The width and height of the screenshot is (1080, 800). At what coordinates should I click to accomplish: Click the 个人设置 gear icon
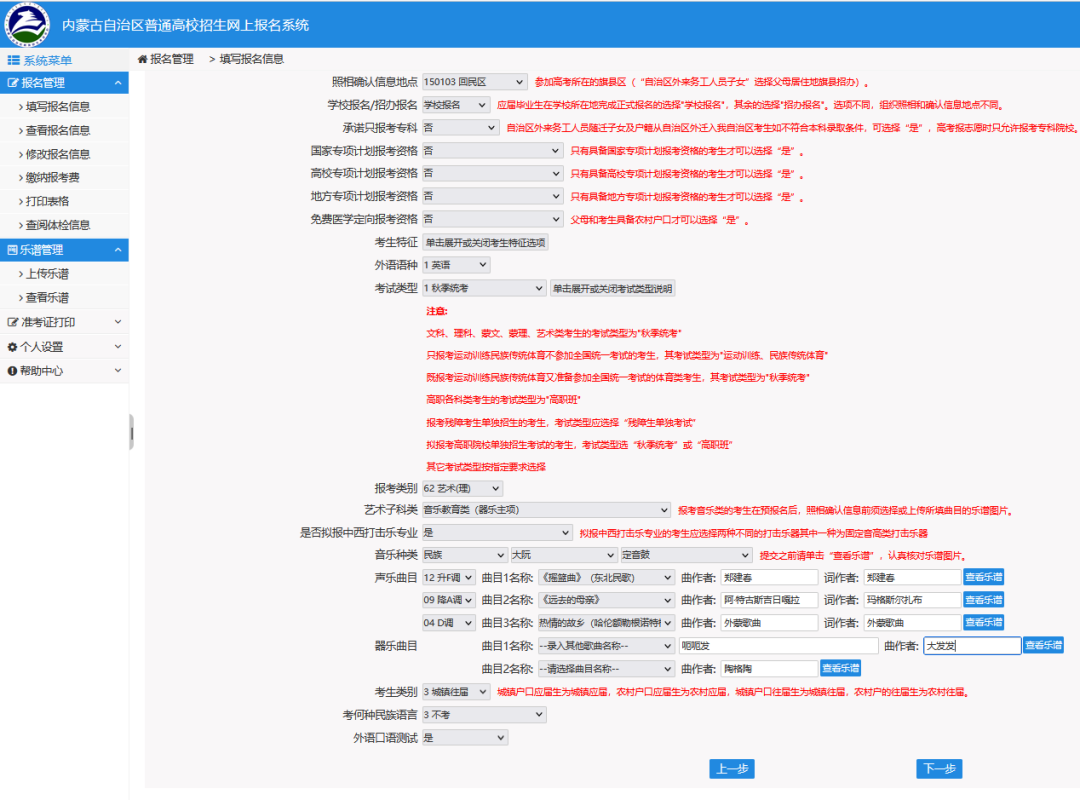(x=13, y=347)
